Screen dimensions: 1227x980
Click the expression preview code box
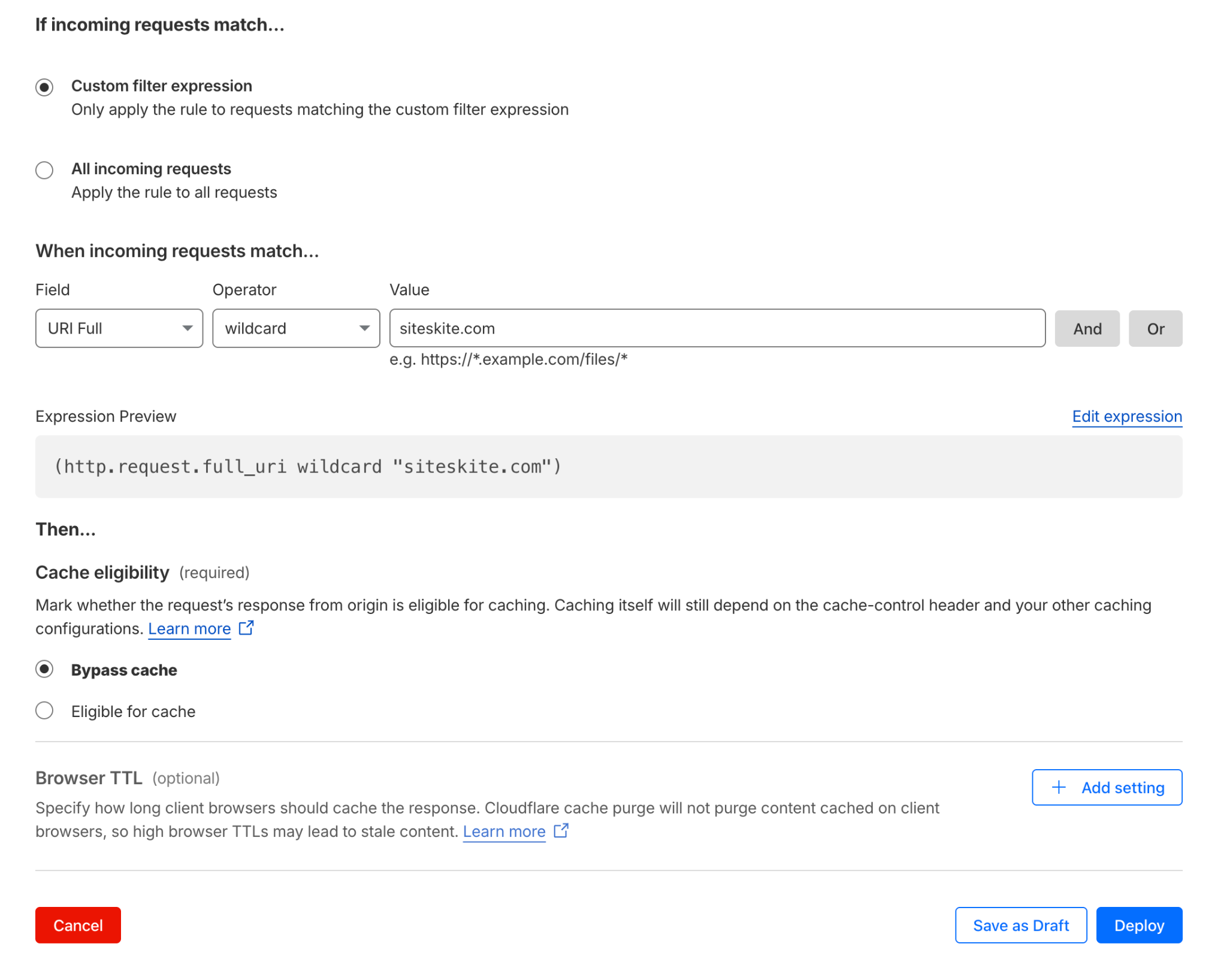tap(608, 467)
